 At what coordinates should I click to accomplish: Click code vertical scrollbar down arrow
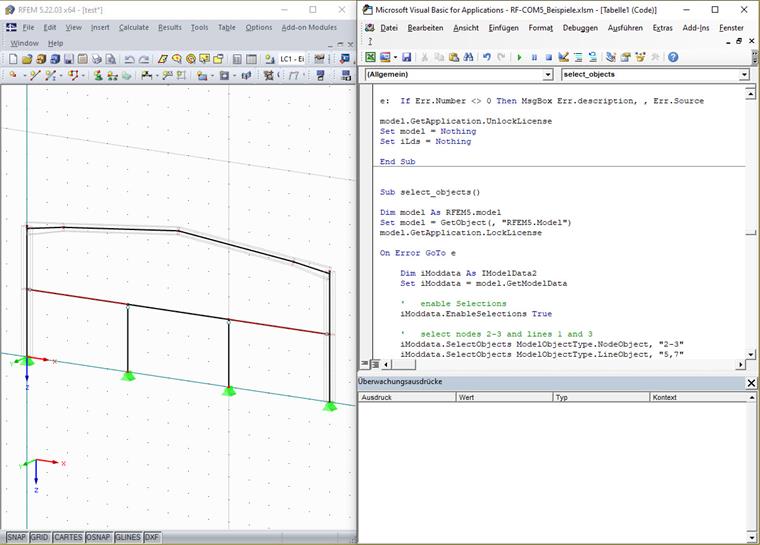pos(751,354)
